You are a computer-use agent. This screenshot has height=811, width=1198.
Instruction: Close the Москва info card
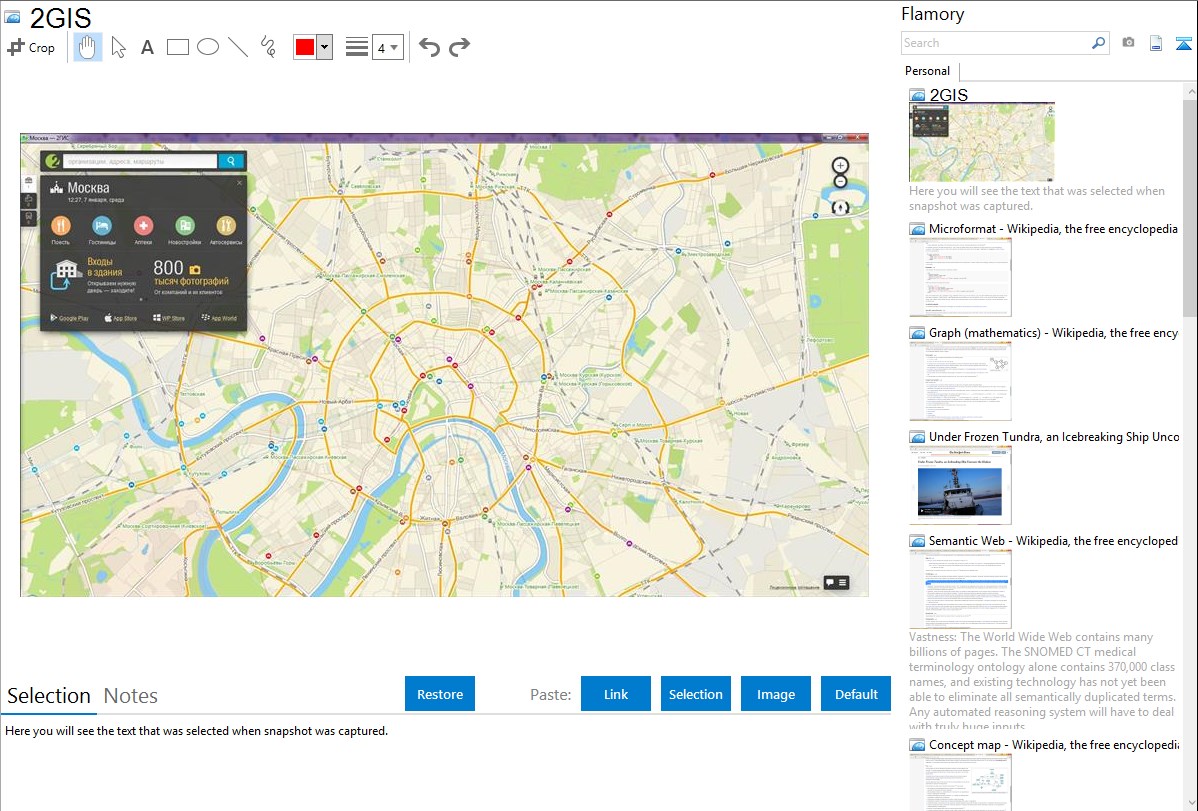[239, 183]
